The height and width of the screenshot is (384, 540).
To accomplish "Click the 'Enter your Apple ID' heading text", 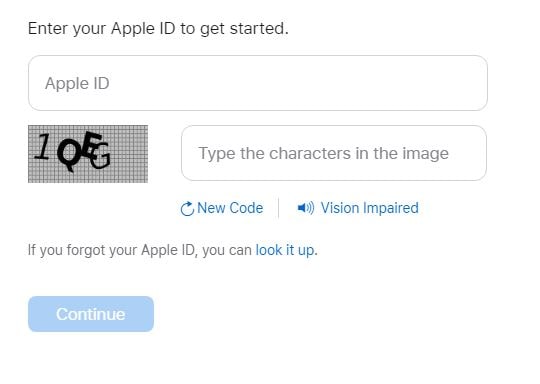I will click(x=158, y=29).
